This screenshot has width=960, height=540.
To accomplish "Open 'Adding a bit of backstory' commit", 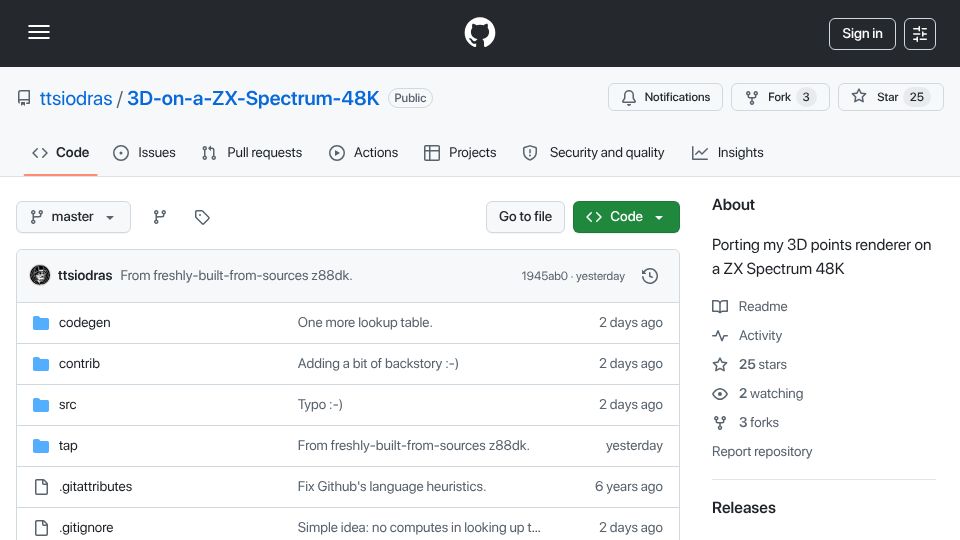I will pos(378,364).
